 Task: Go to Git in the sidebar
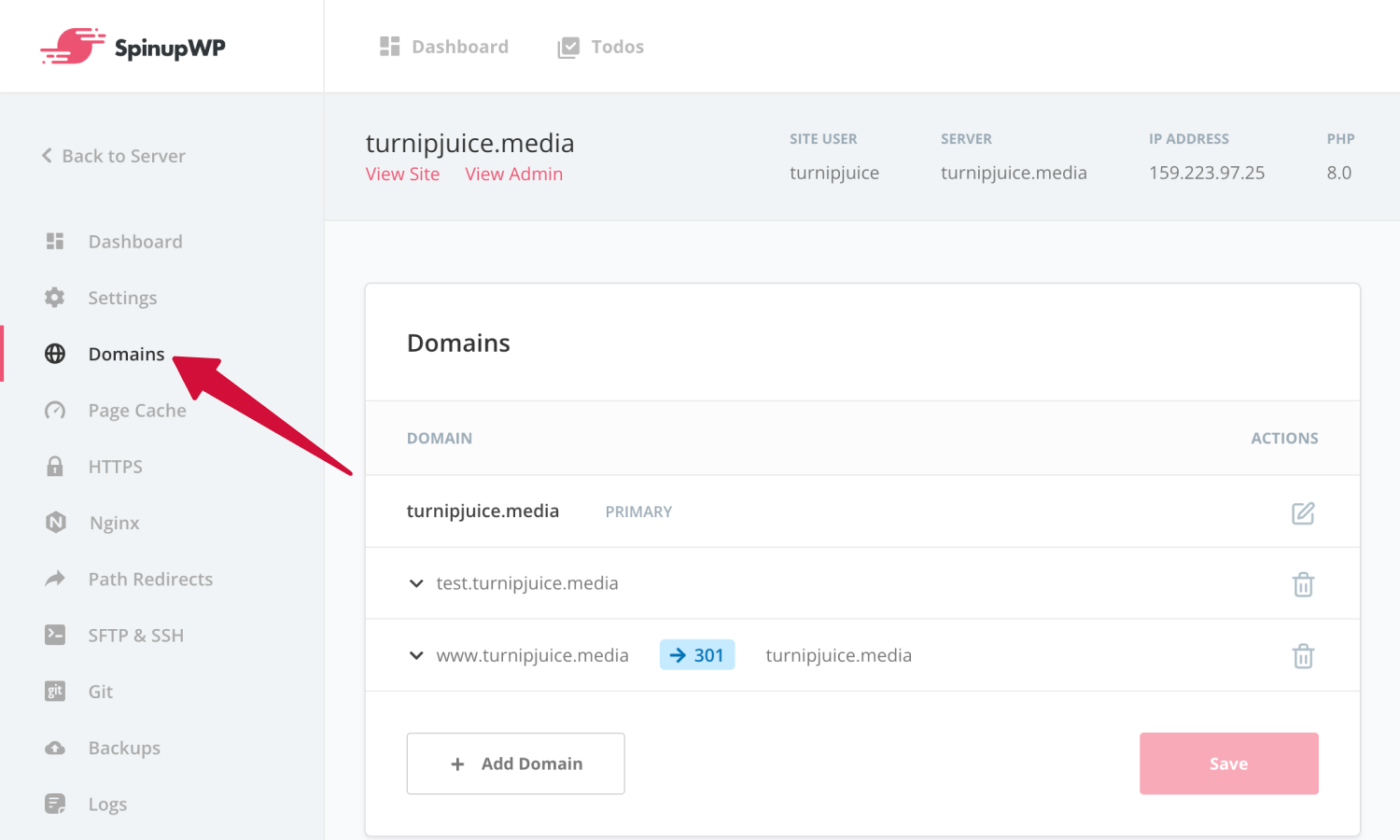coord(101,692)
